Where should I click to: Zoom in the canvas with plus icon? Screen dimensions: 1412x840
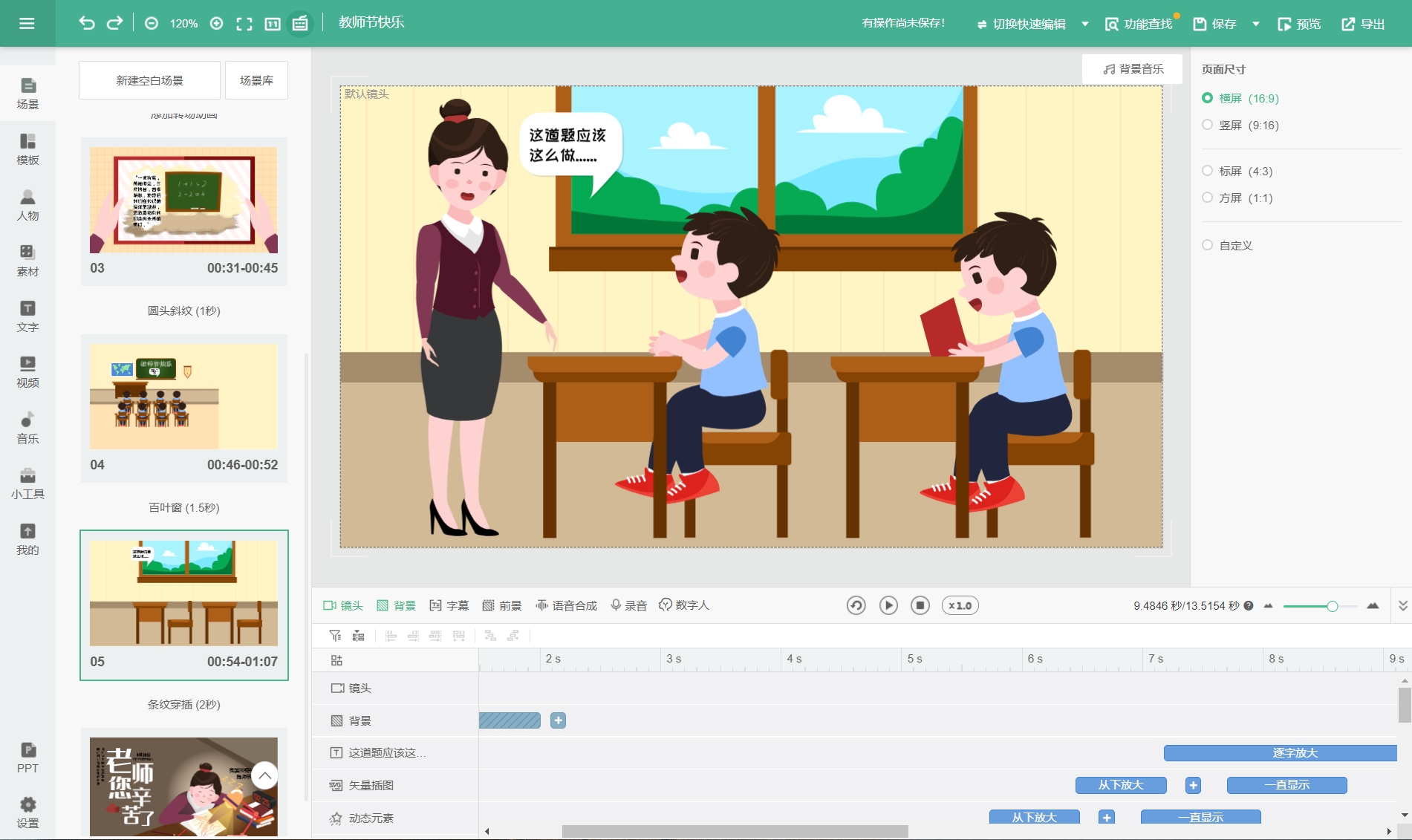click(x=216, y=24)
